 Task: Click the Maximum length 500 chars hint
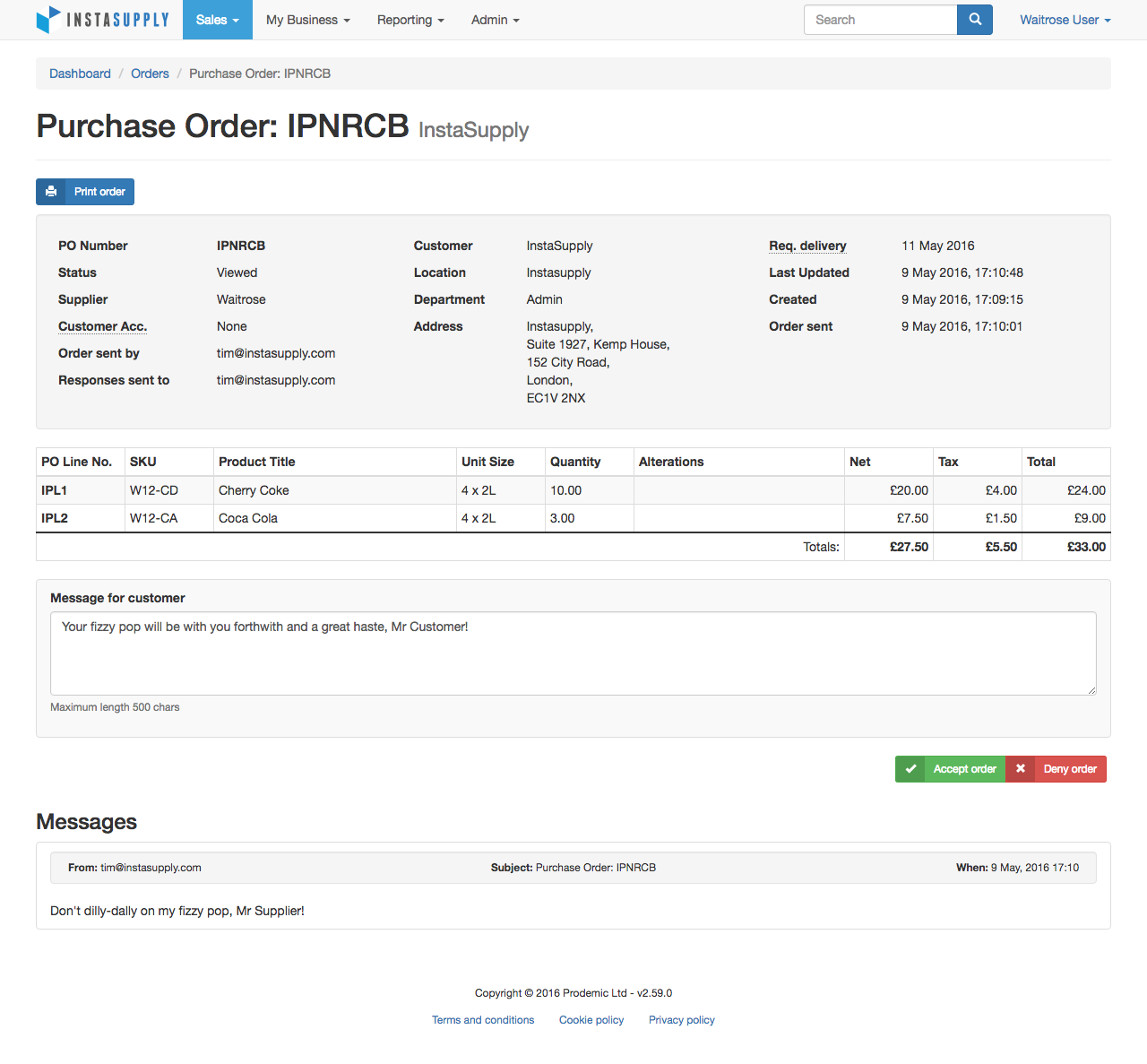(115, 707)
